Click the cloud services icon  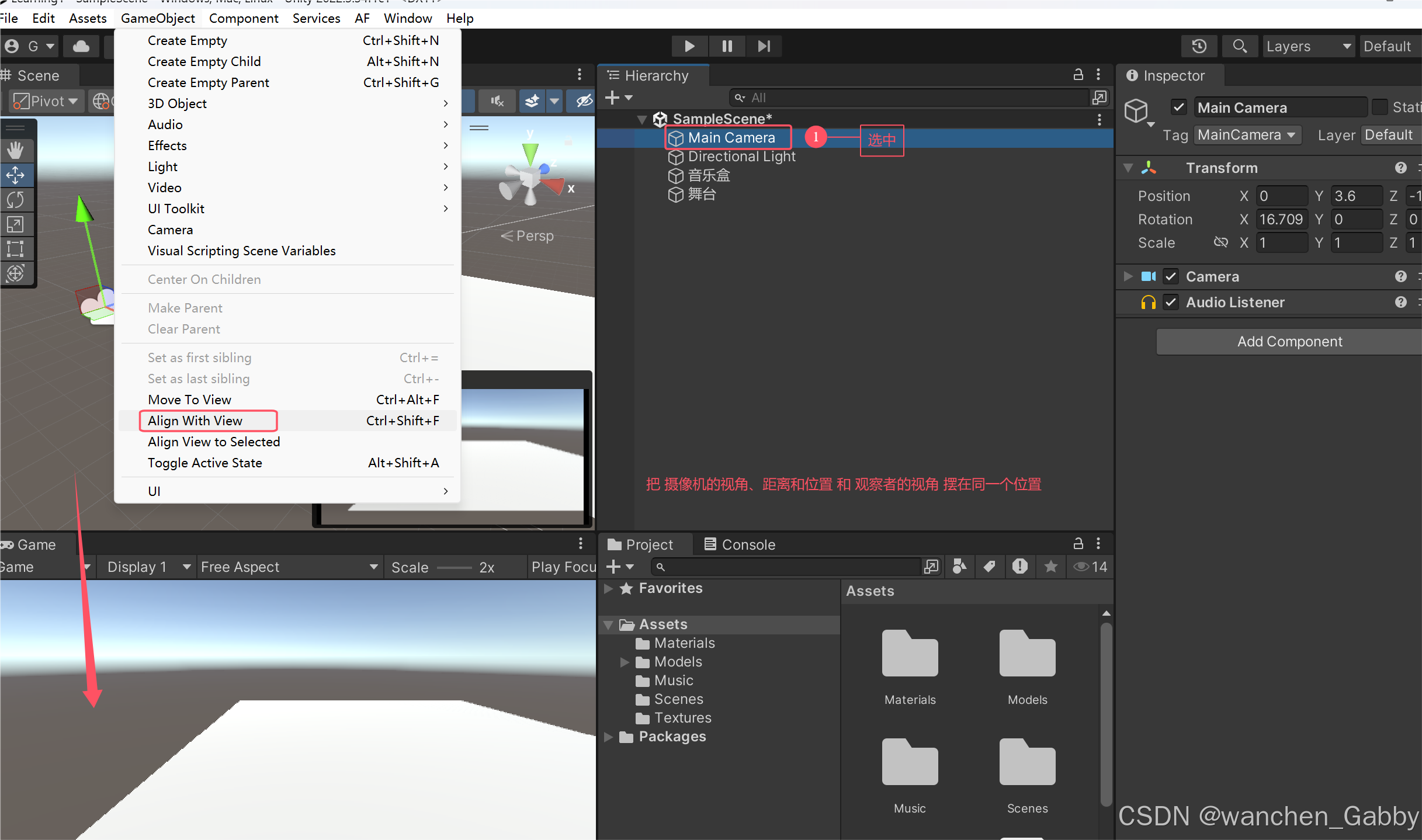(81, 46)
